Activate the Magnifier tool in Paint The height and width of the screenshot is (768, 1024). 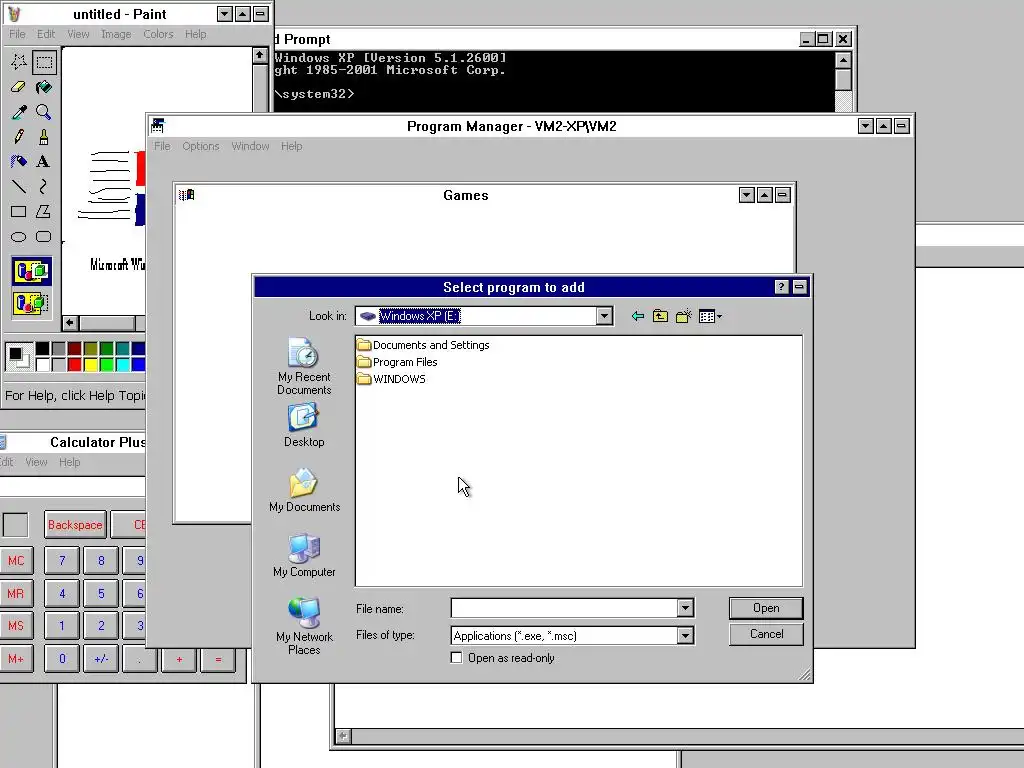pyautogui.click(x=44, y=112)
